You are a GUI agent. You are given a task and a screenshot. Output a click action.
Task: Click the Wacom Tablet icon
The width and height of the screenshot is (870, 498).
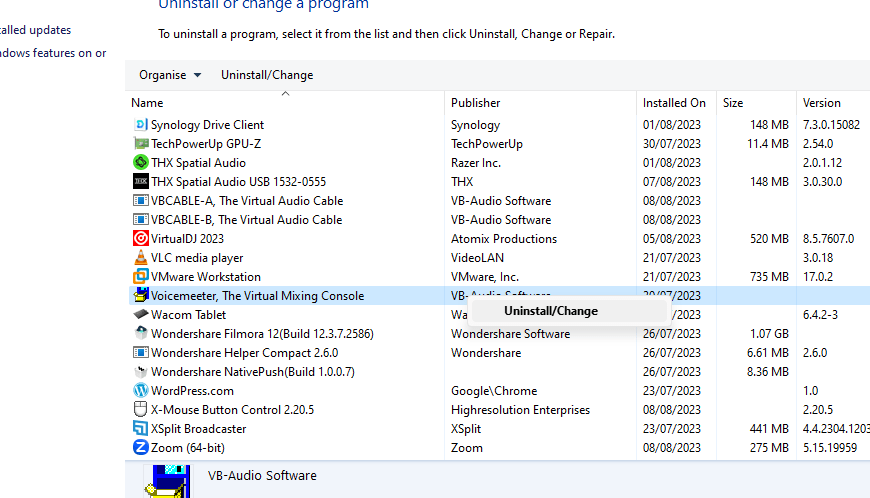pyautogui.click(x=141, y=314)
